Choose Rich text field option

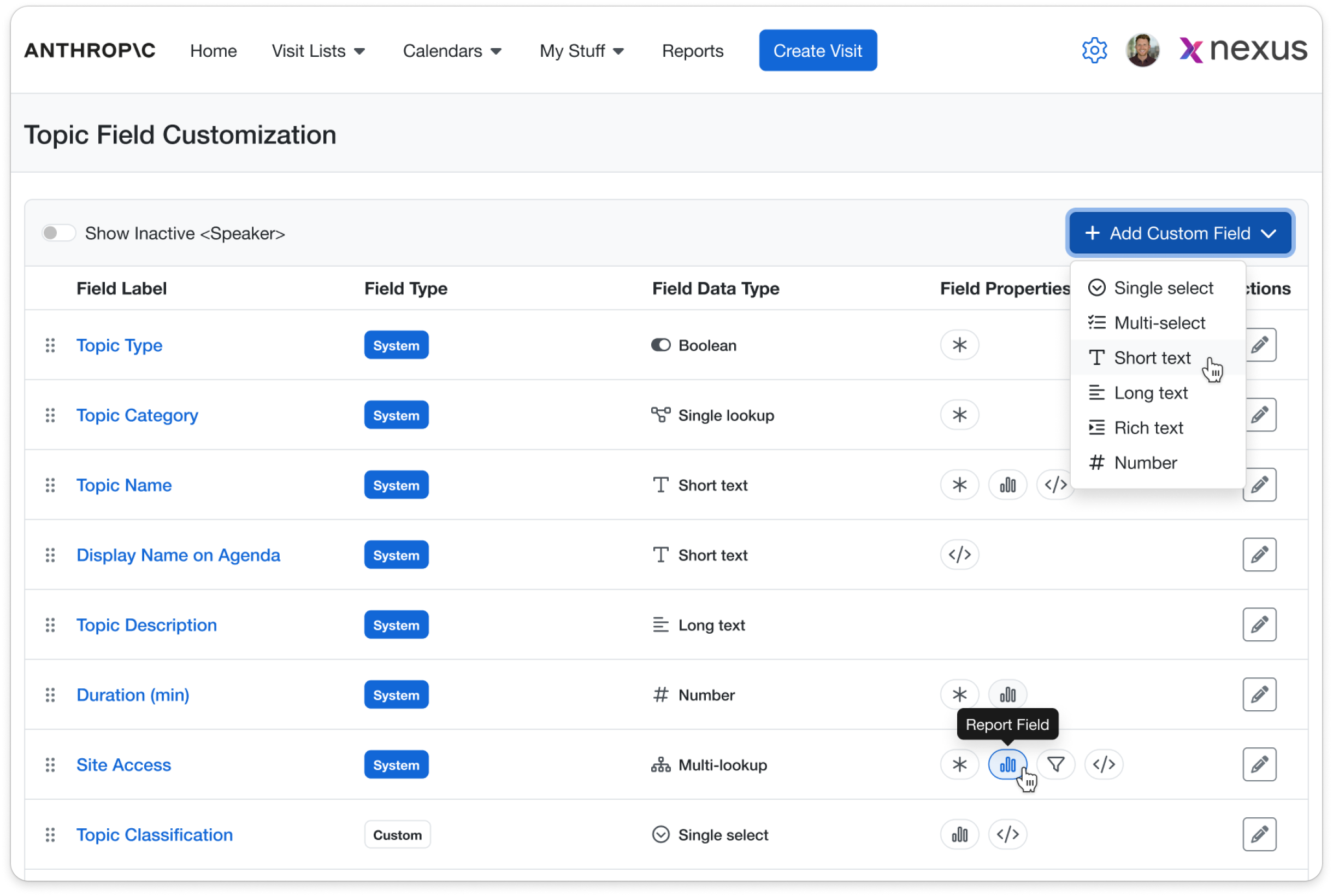1148,427
